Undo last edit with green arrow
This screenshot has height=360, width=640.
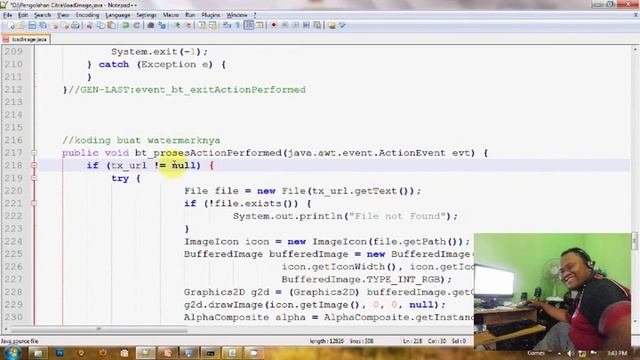(125, 25)
